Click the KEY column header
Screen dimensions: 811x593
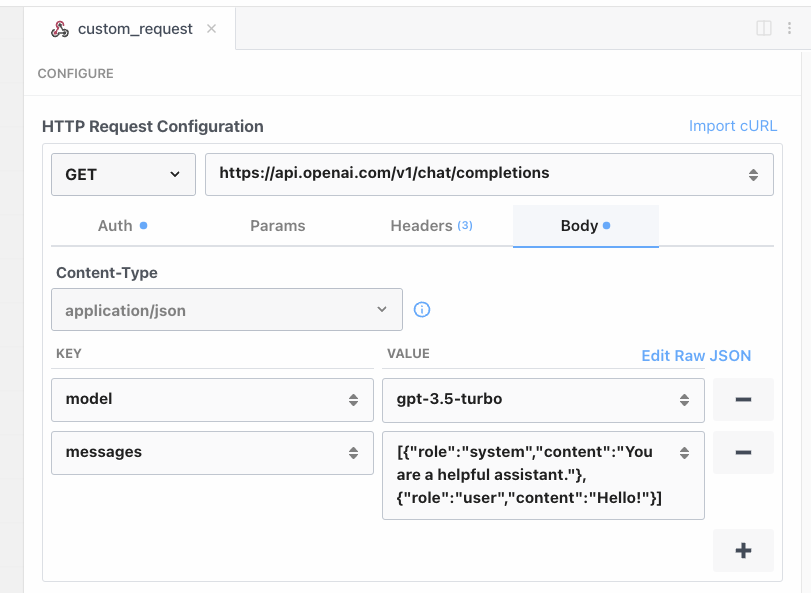(x=69, y=354)
